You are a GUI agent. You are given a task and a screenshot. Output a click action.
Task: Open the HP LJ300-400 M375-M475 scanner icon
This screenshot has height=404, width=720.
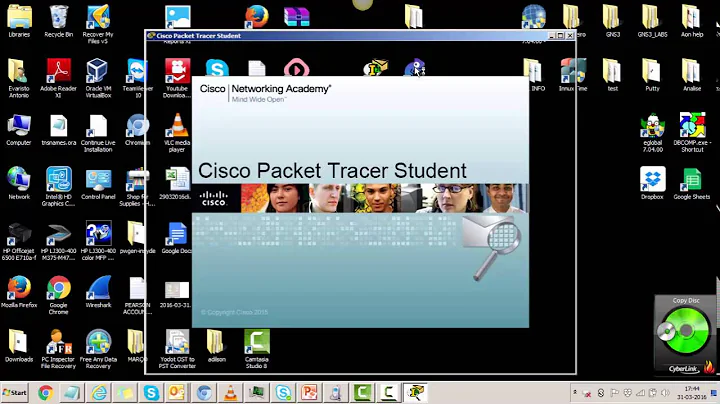[58, 240]
